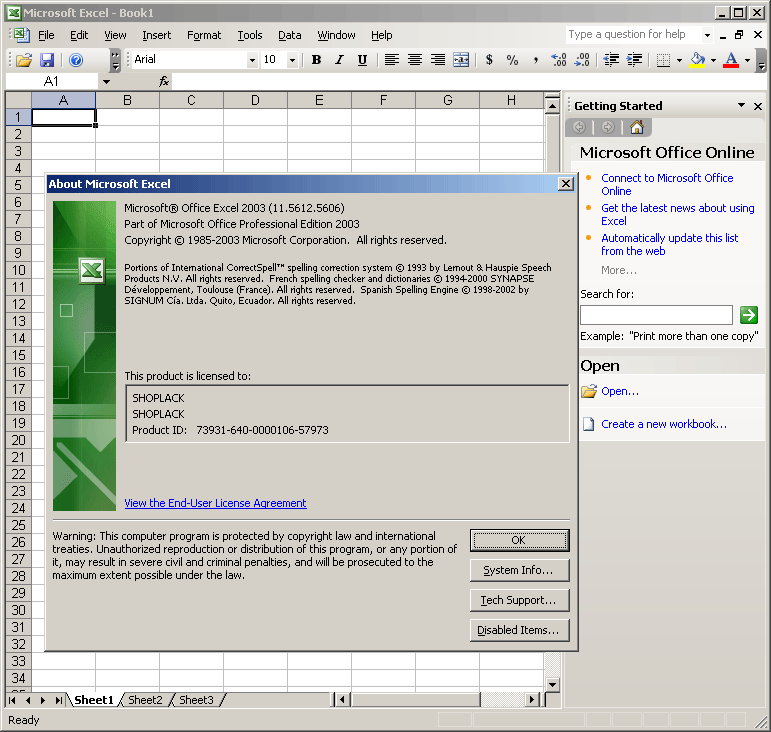Open the Tools menu

[250, 35]
